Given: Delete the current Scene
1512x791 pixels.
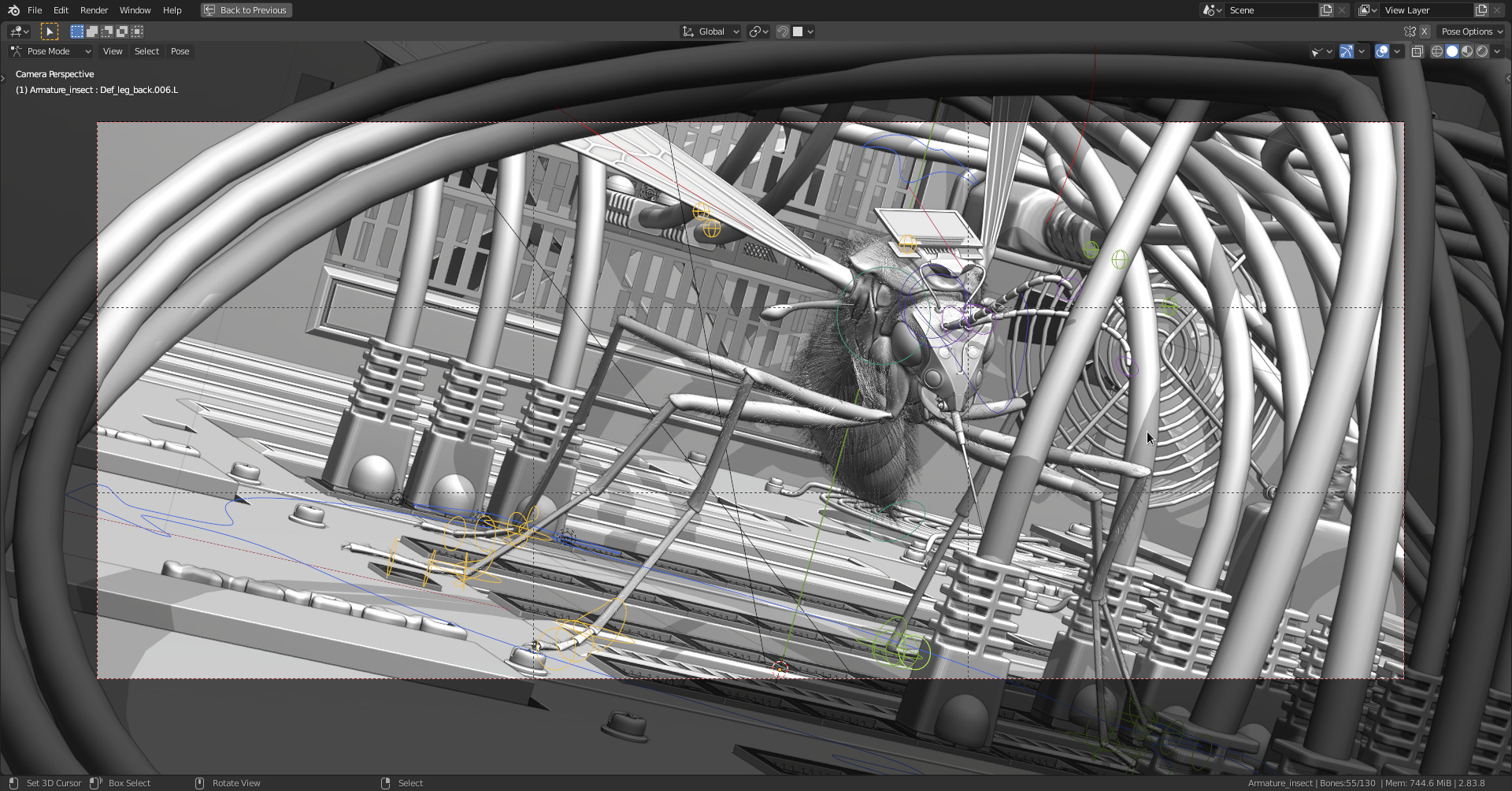Looking at the screenshot, I should (1342, 10).
